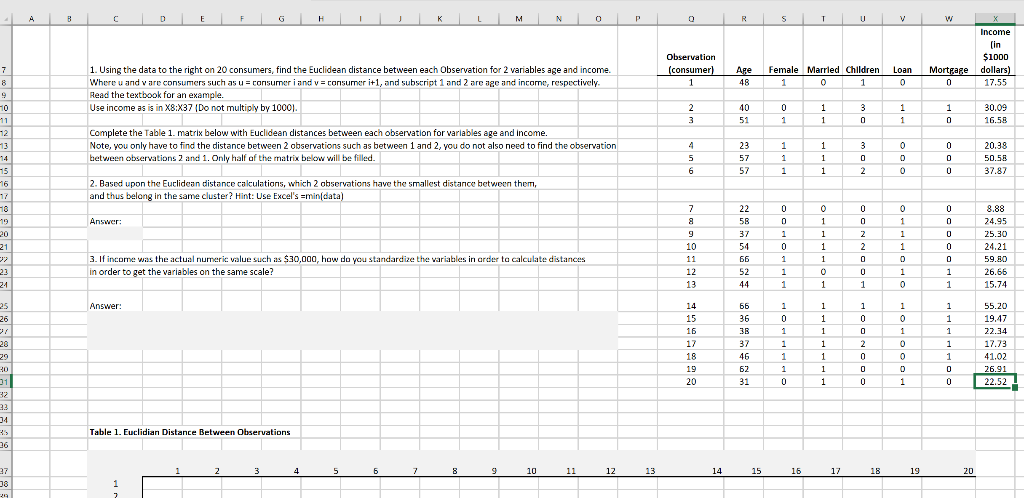
Task: Select age cell 62 for consumer 19
Action: tap(744, 370)
